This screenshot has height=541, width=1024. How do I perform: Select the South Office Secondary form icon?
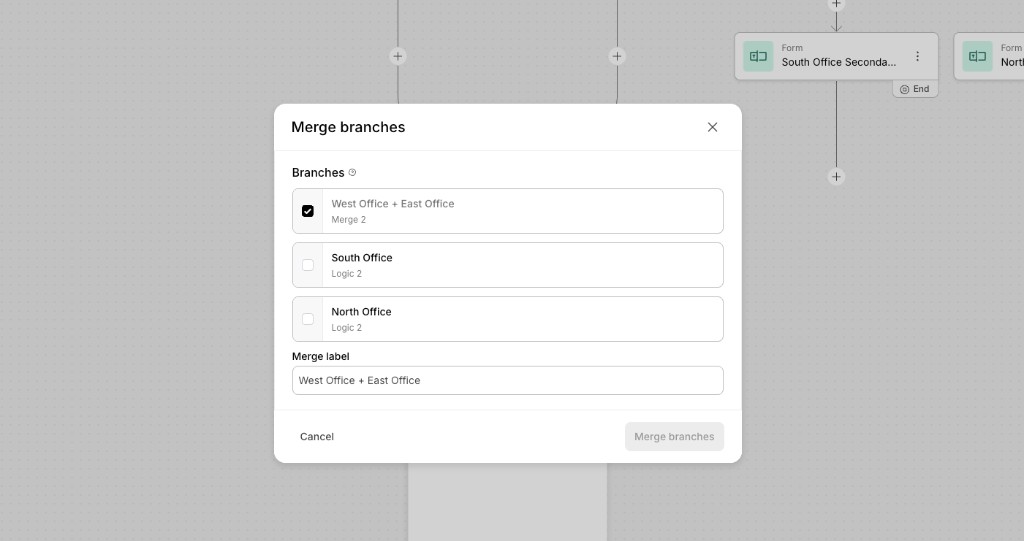(758, 56)
